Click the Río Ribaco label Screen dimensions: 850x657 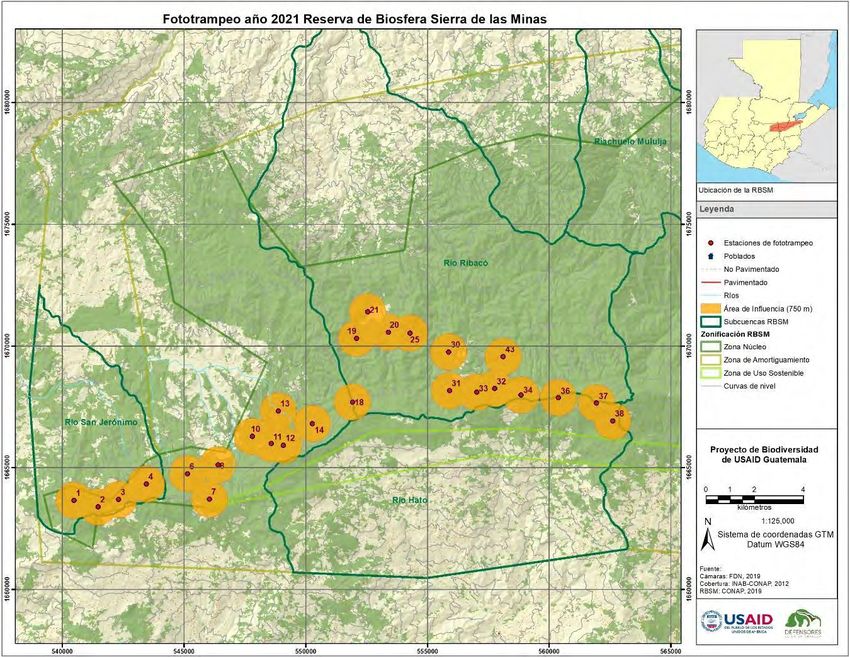465,262
